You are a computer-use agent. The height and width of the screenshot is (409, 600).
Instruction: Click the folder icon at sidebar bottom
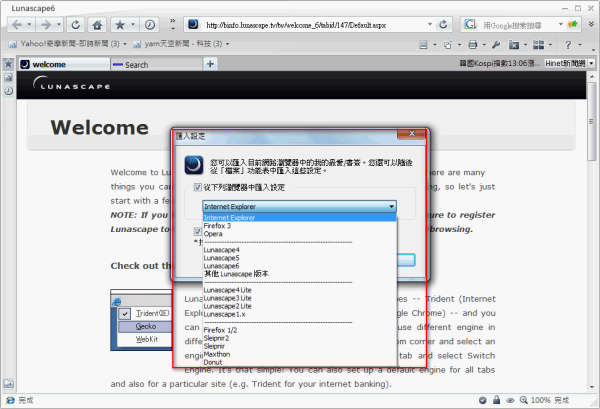tap(8, 383)
